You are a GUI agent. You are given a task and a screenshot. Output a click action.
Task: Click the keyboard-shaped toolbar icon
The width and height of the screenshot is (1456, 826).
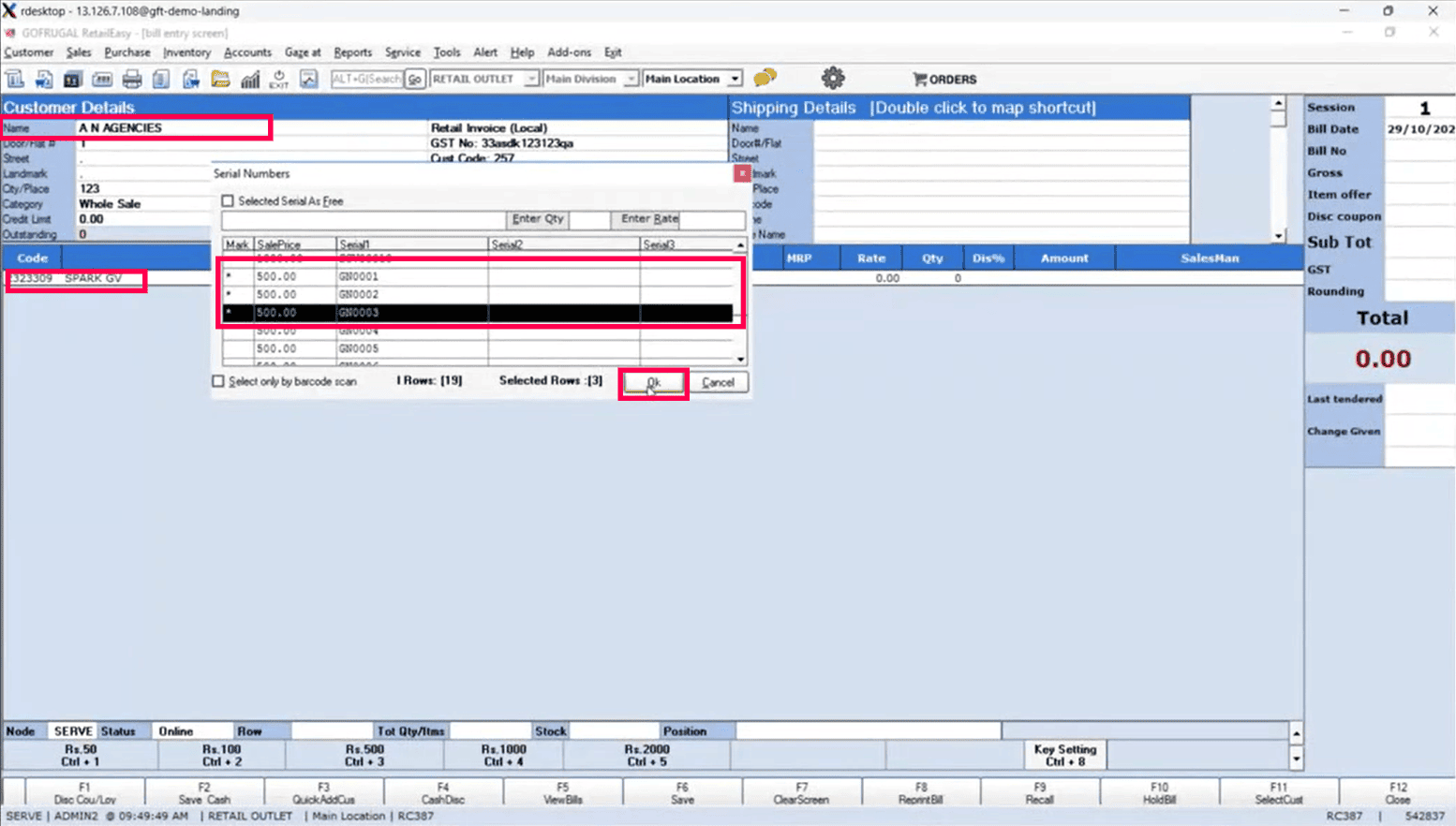click(102, 80)
